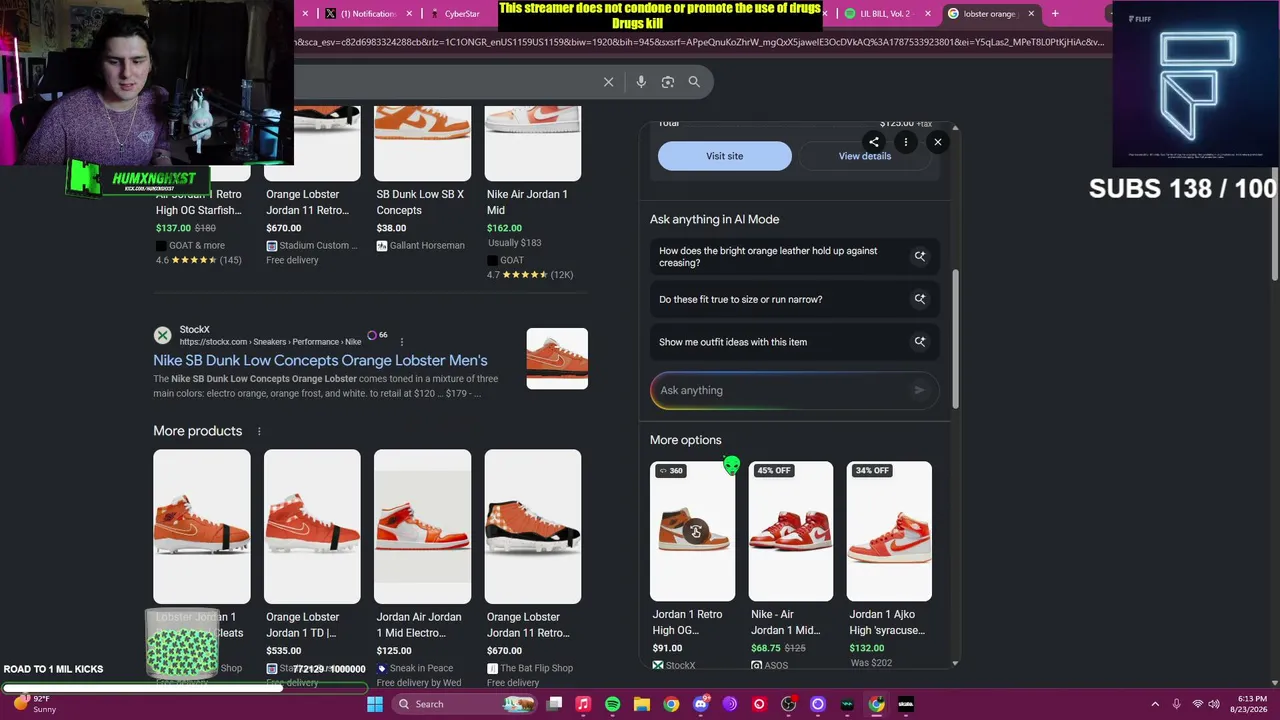
Task: Ask how orange leather holds up against creasing
Action: point(795,257)
